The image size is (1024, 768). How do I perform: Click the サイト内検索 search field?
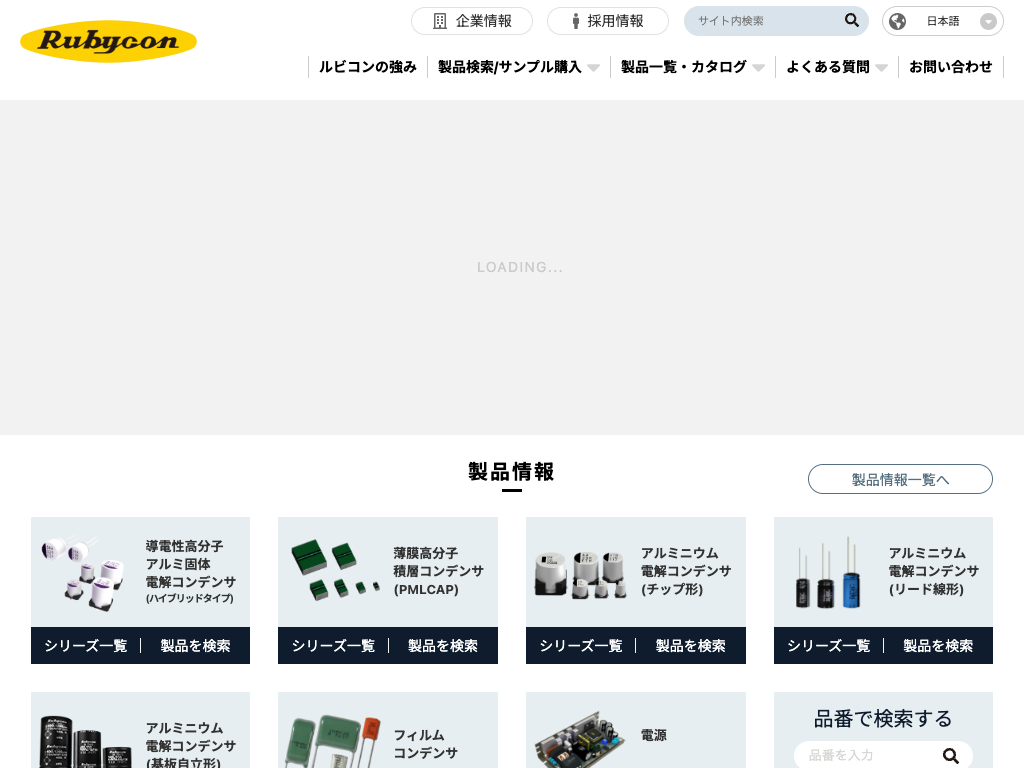(765, 21)
